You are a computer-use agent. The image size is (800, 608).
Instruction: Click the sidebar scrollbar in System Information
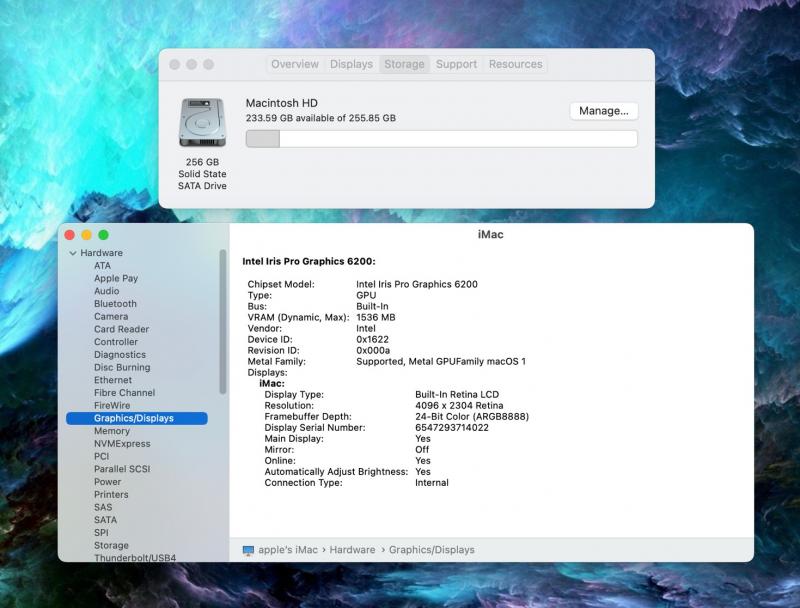click(222, 322)
